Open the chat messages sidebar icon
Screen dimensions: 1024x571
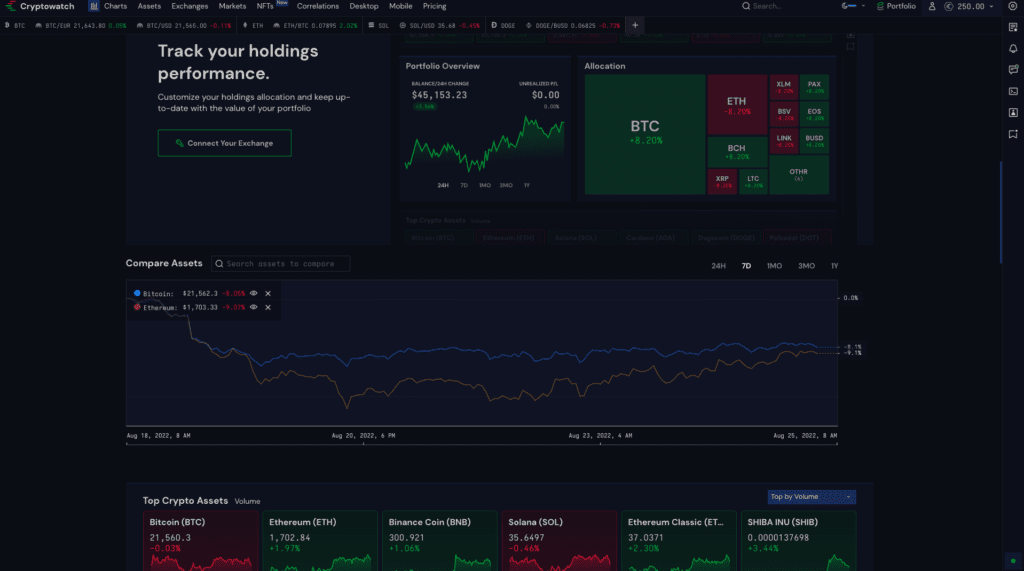[x=1013, y=70]
